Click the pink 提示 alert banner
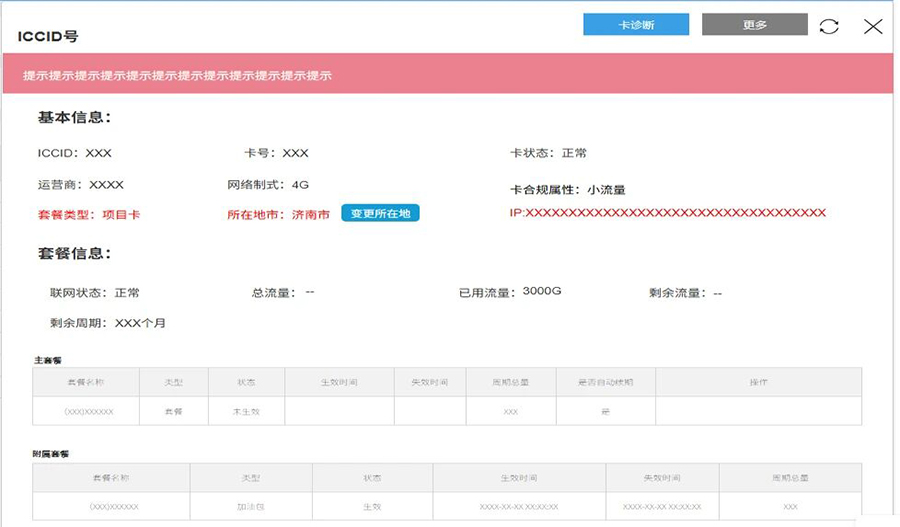This screenshot has height=527, width=900. point(448,73)
